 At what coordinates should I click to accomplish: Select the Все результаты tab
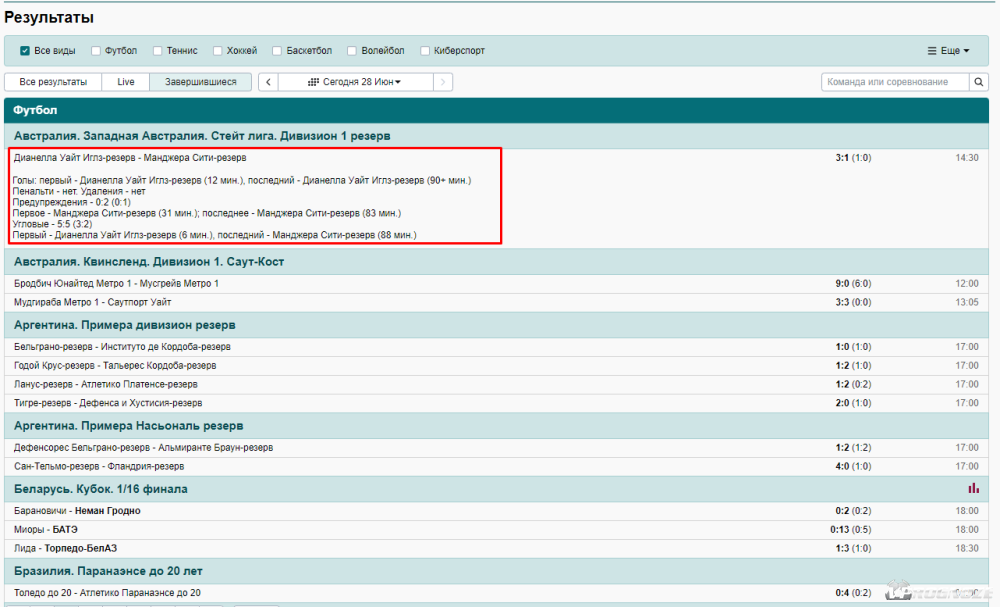tap(53, 82)
